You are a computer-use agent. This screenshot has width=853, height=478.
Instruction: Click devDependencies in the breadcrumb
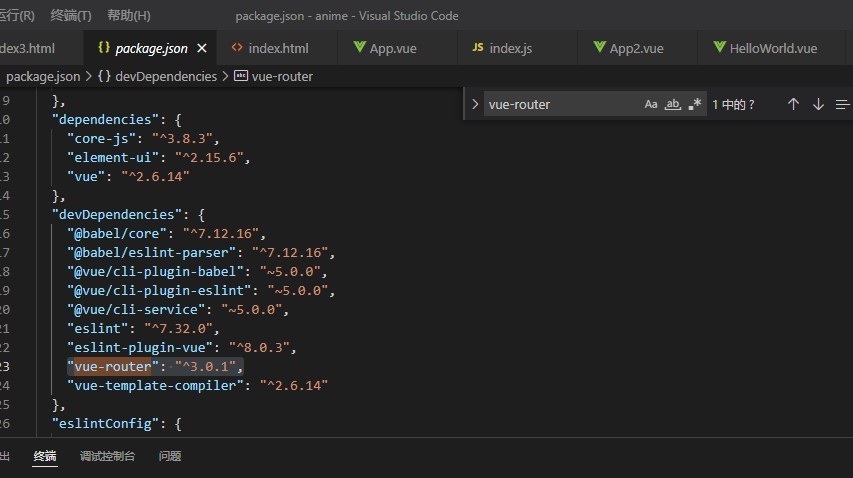[x=166, y=77]
